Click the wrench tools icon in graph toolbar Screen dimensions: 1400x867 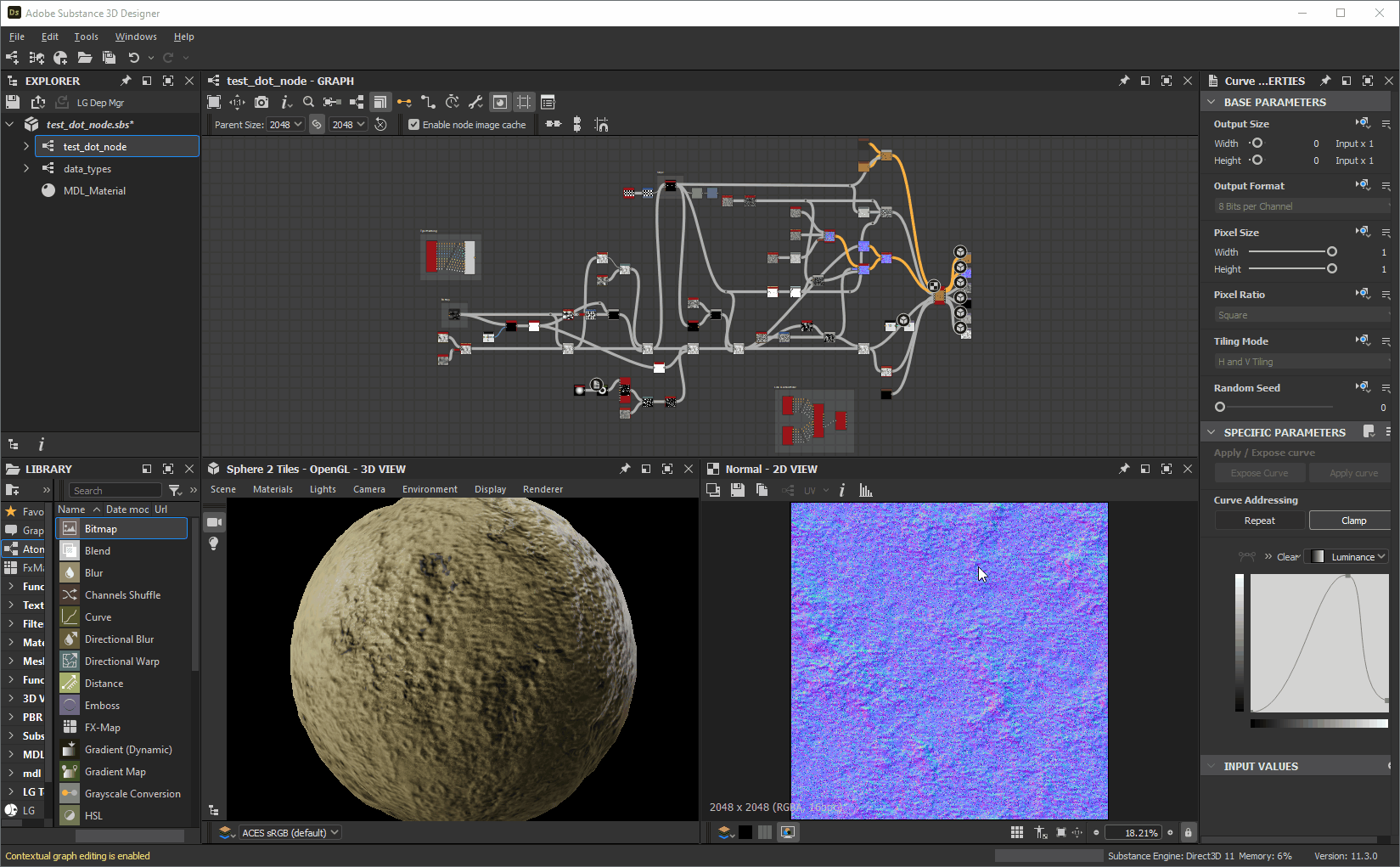pyautogui.click(x=475, y=102)
